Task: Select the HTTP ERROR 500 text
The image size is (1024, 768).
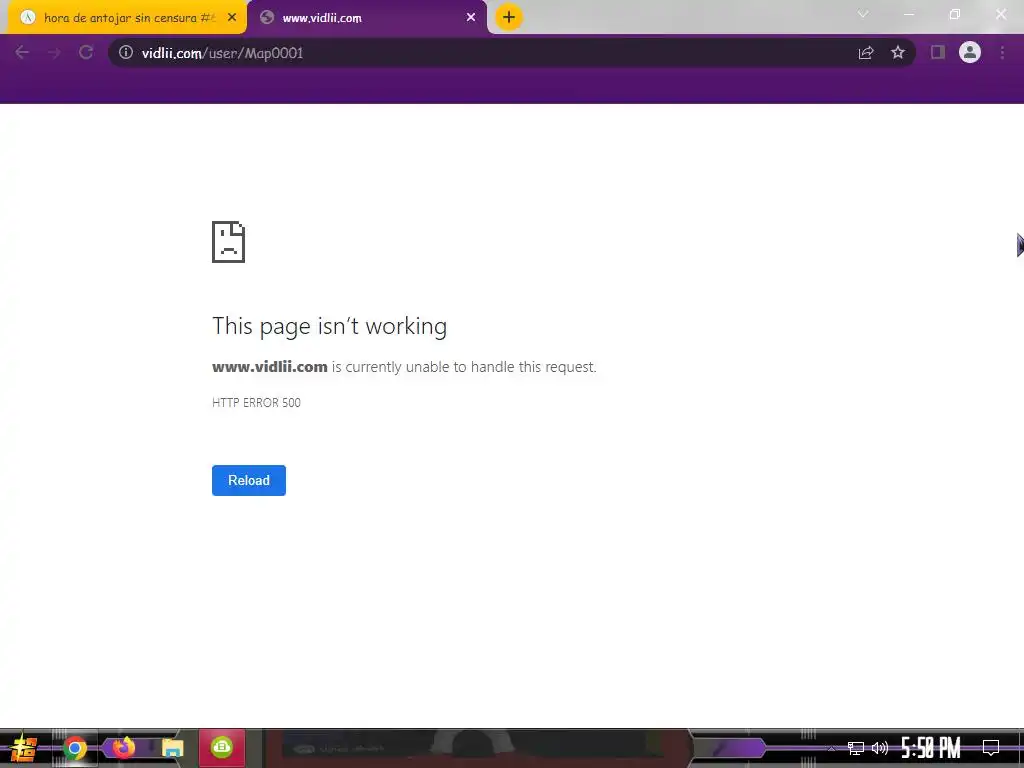Action: [x=256, y=403]
